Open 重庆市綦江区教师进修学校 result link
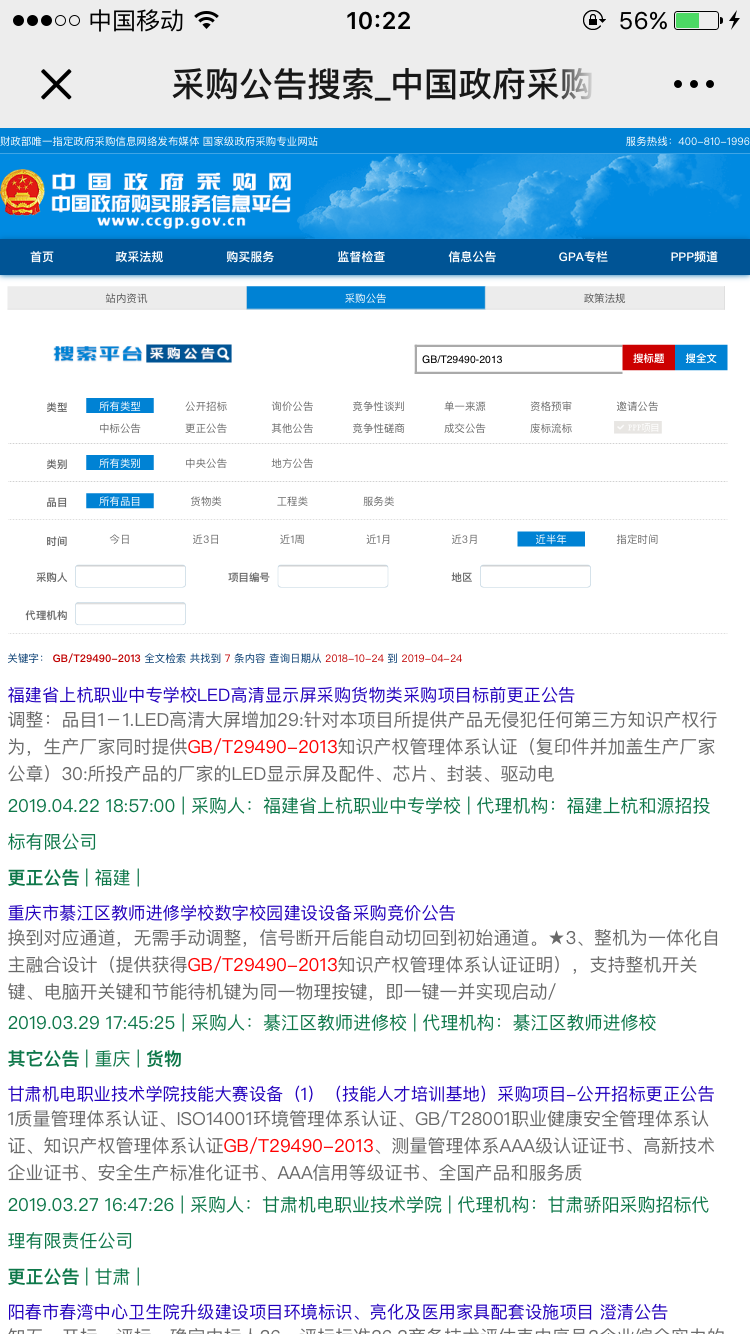Image resolution: width=750 pixels, height=1334 pixels. (231, 913)
